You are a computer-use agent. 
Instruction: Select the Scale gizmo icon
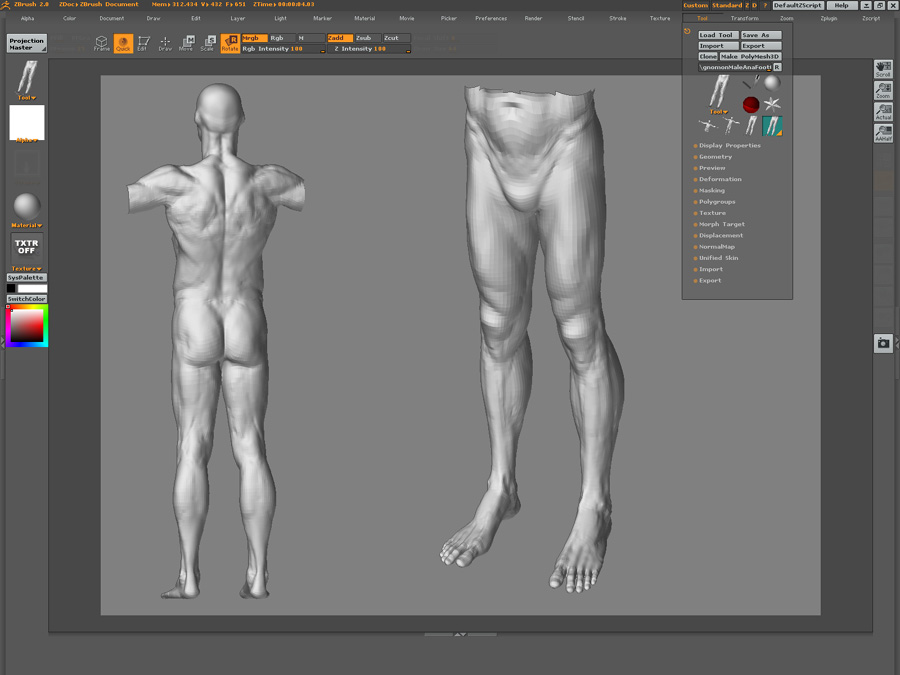[x=208, y=43]
